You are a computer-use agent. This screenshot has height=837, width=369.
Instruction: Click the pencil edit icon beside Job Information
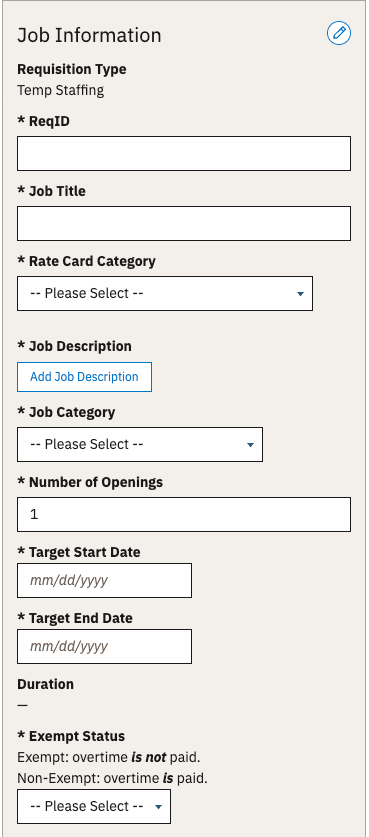tap(339, 34)
